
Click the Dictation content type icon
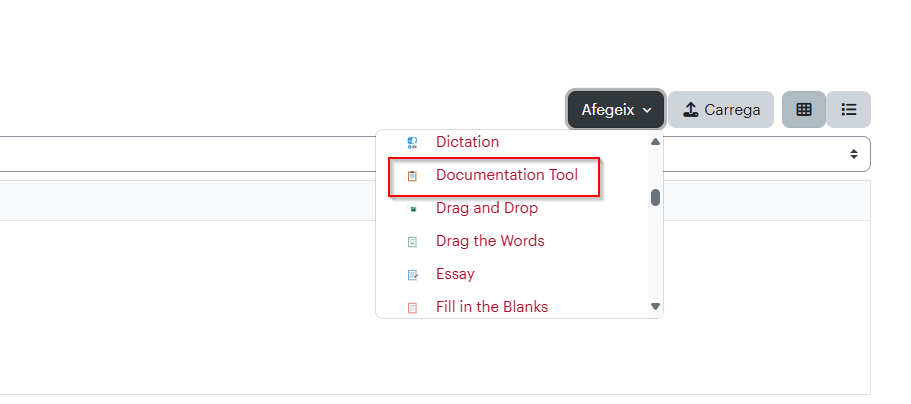tap(412, 142)
